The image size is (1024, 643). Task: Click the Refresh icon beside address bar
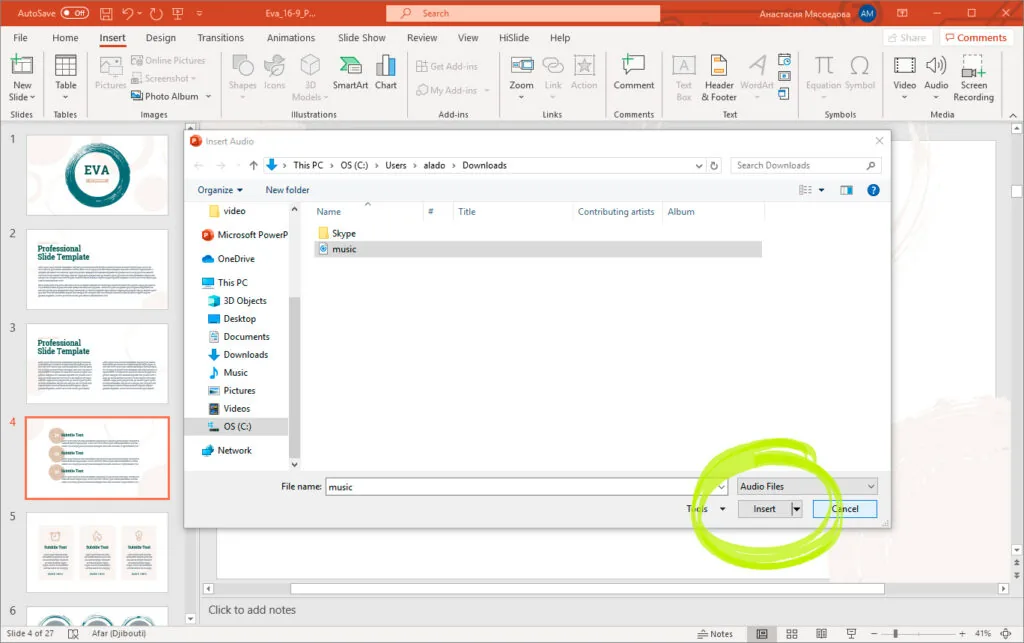pos(714,166)
